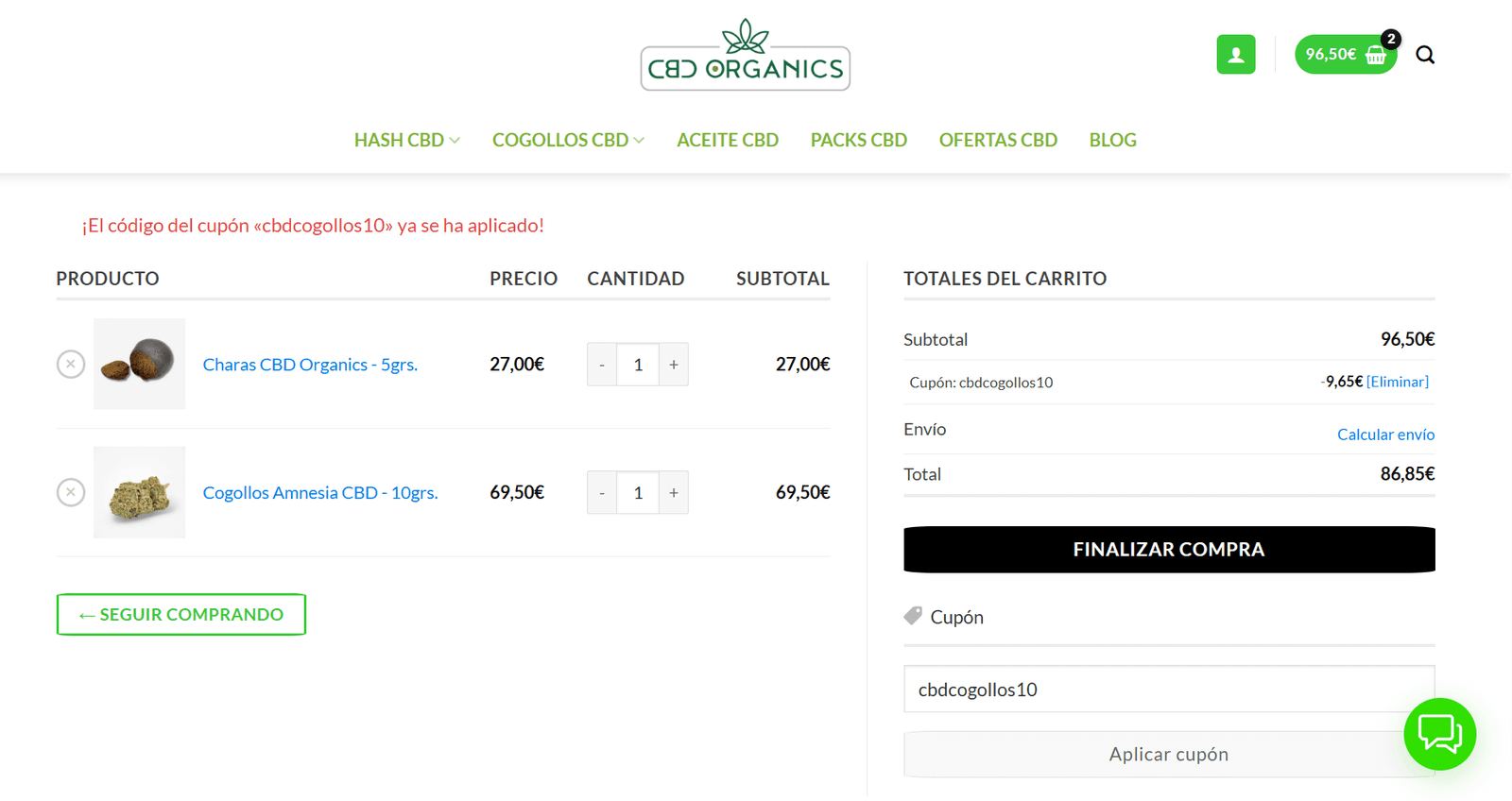Expand the HASH CBD menu

(407, 140)
